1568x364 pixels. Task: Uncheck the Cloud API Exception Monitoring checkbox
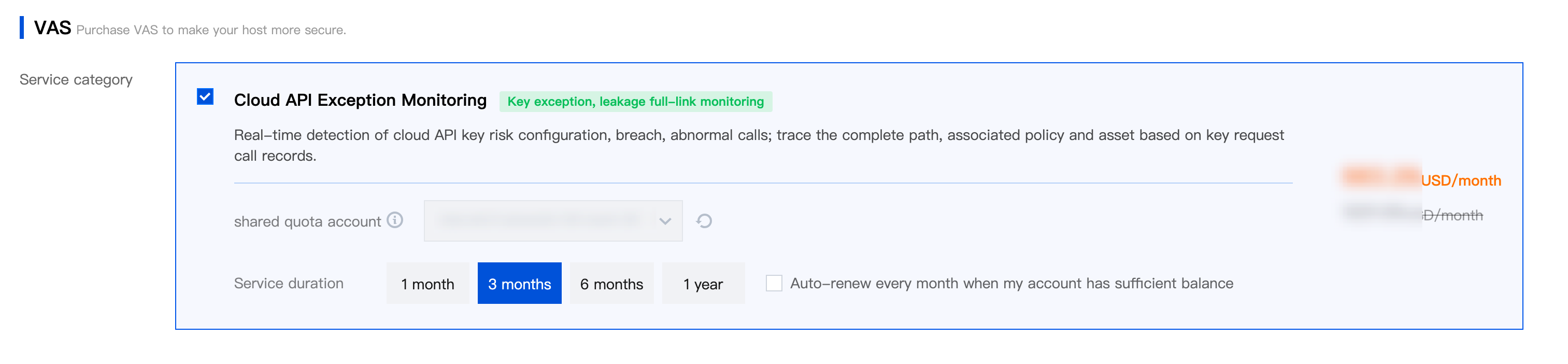pos(205,97)
